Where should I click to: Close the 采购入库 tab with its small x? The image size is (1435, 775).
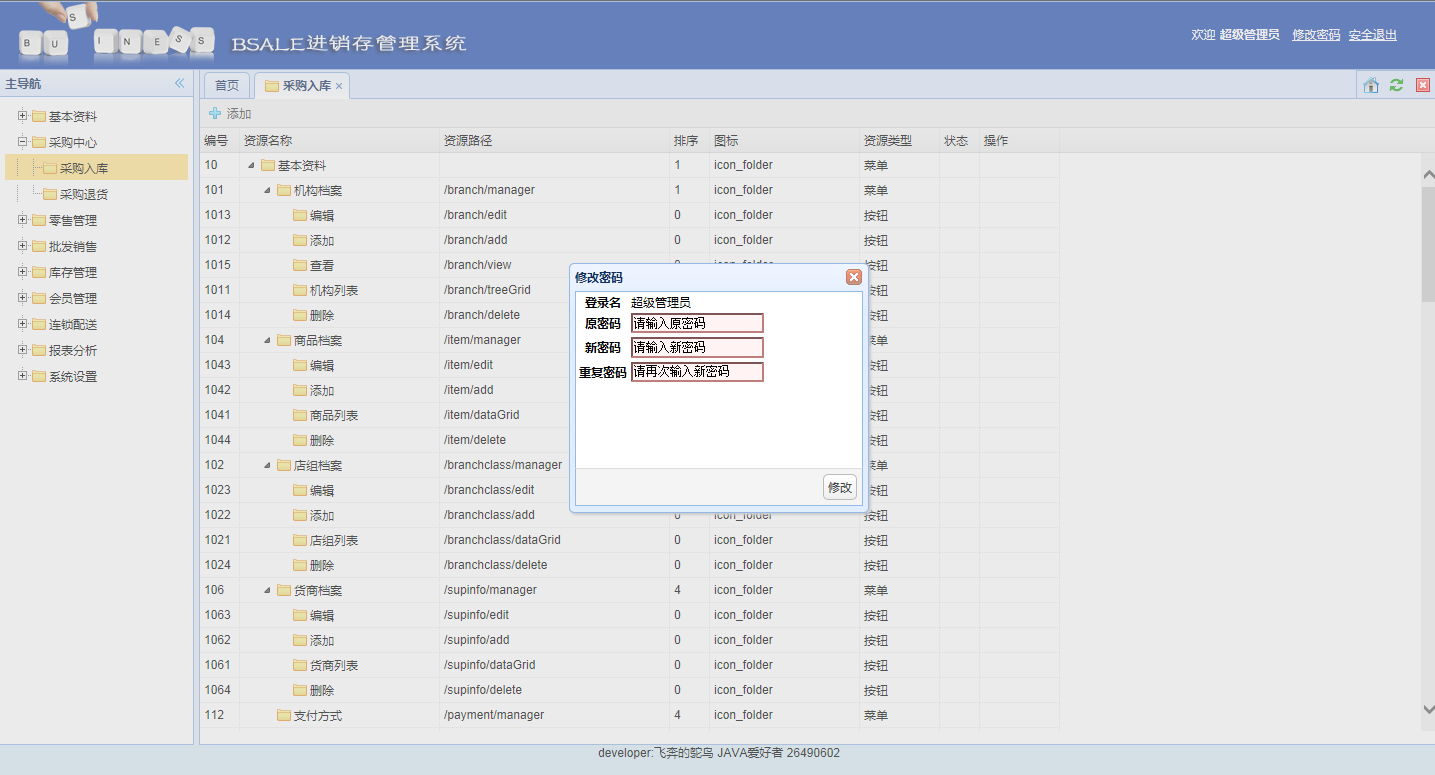pyautogui.click(x=339, y=87)
